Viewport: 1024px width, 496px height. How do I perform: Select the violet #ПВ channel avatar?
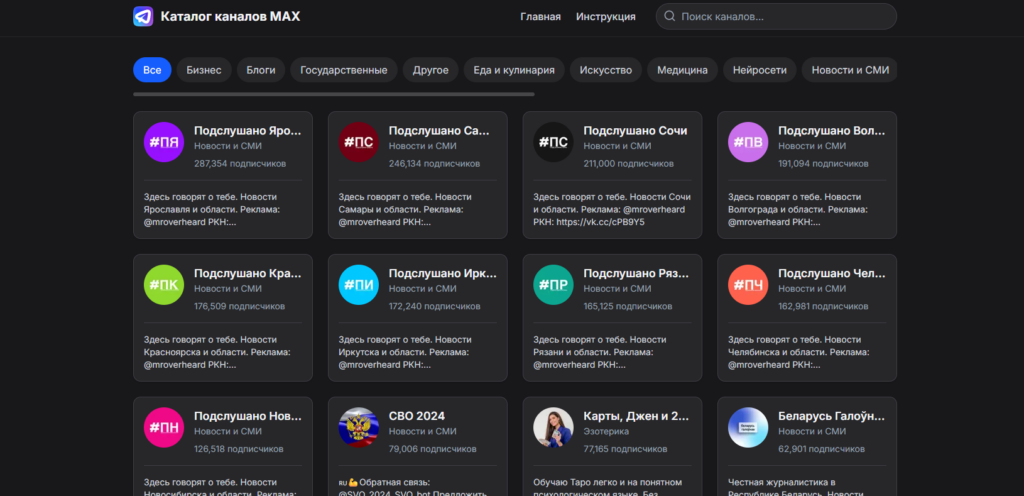(x=748, y=142)
